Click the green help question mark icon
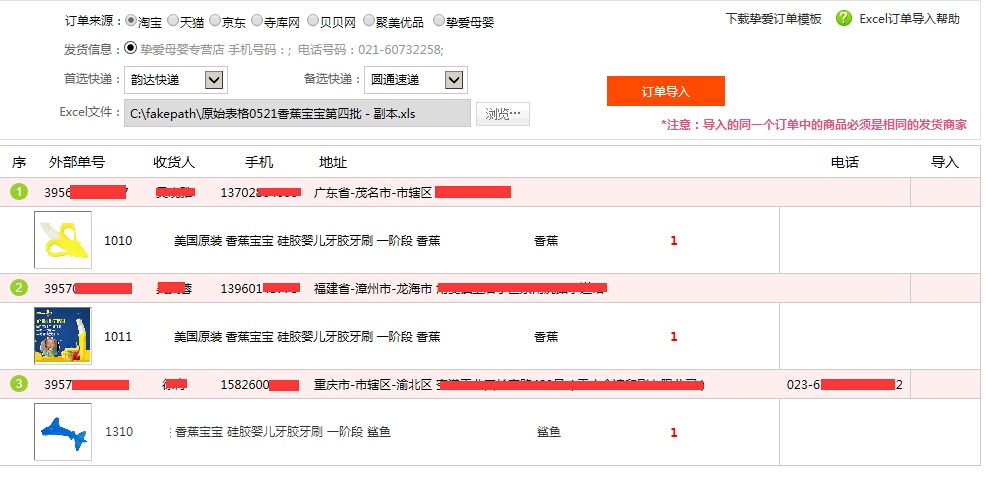The image size is (985, 485). pos(844,18)
